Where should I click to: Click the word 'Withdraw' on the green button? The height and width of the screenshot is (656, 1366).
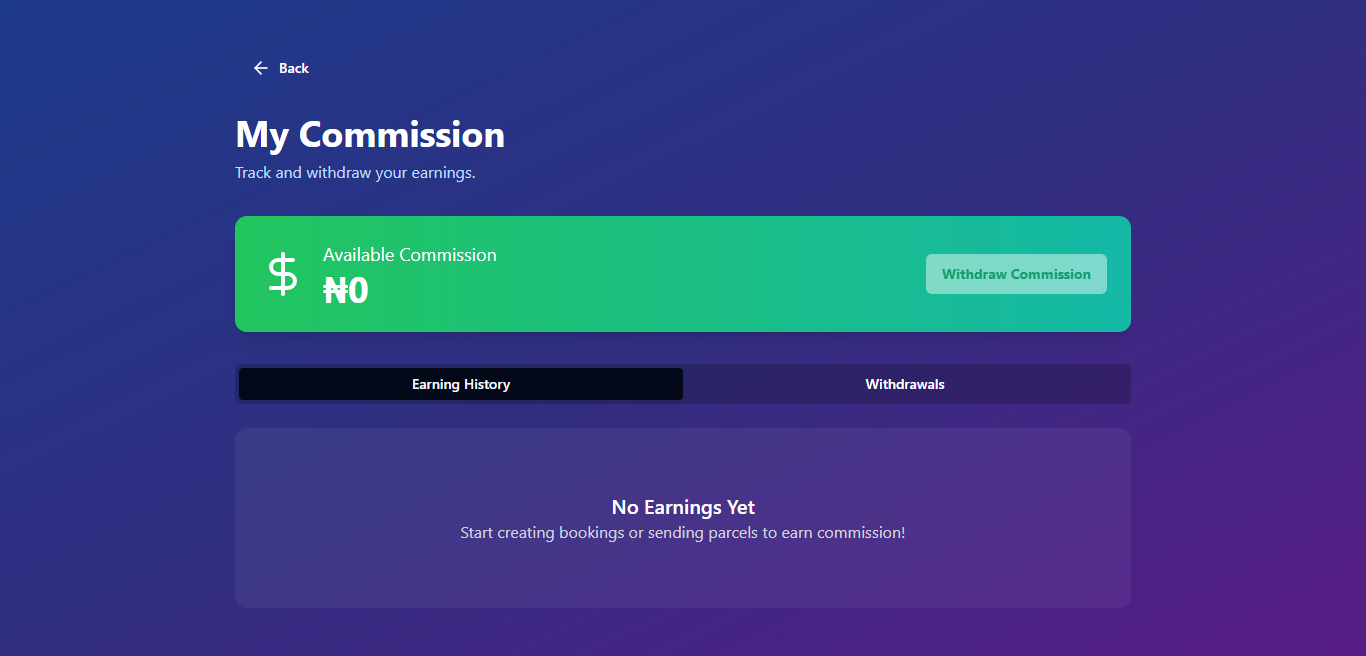pos(974,274)
